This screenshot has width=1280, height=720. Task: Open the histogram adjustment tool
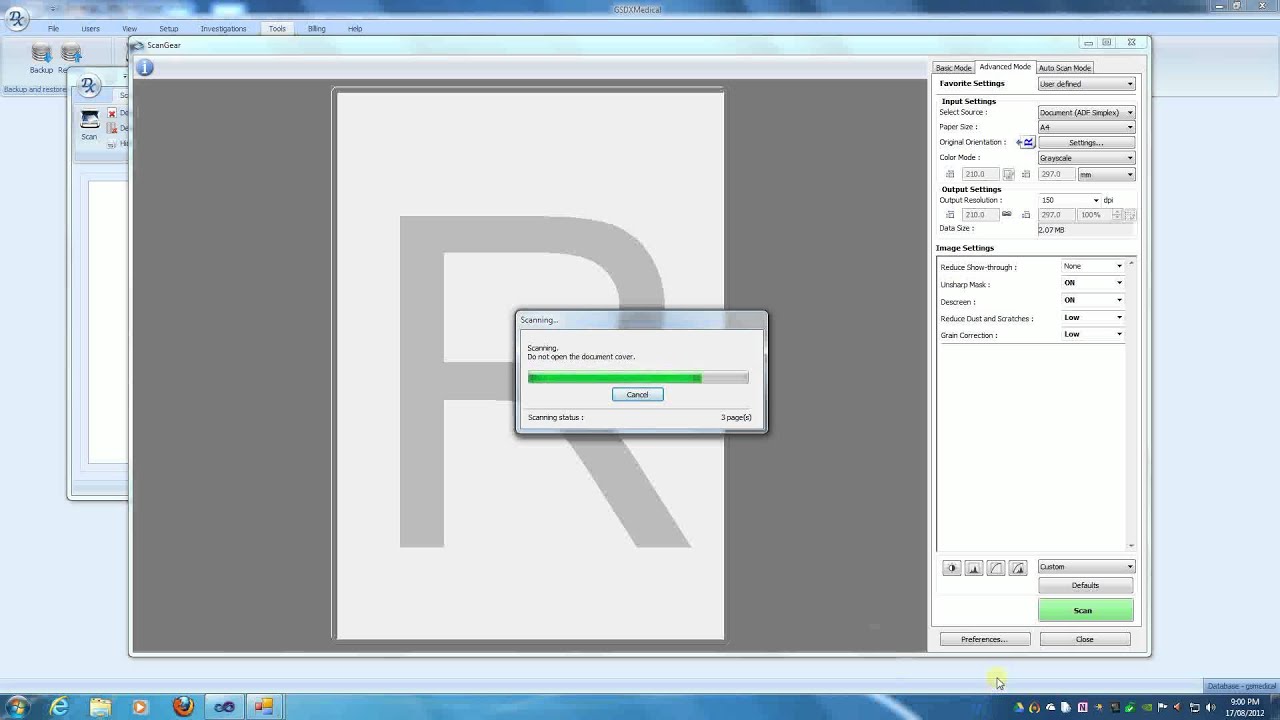973,568
